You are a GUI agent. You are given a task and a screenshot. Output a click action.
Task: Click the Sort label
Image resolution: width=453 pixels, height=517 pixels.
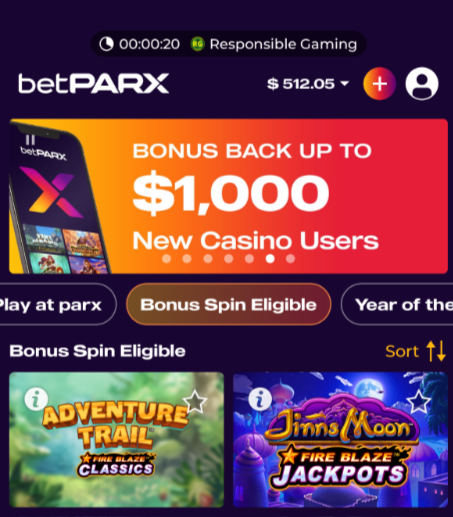402,351
